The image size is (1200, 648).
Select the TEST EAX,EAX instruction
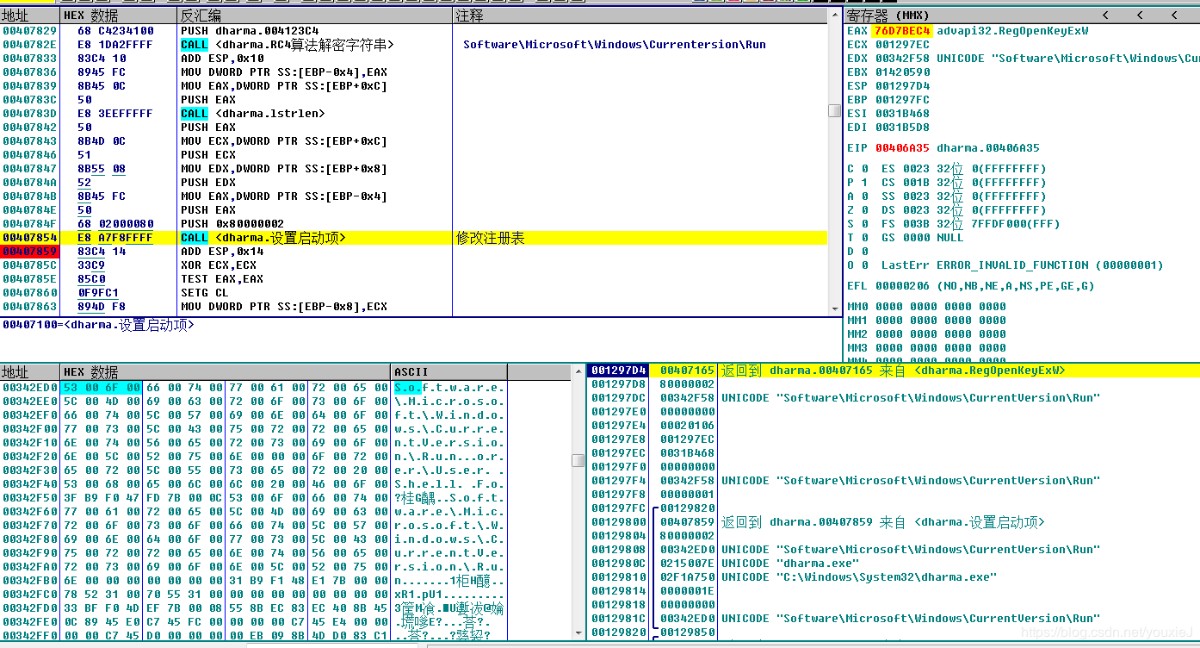(222, 279)
